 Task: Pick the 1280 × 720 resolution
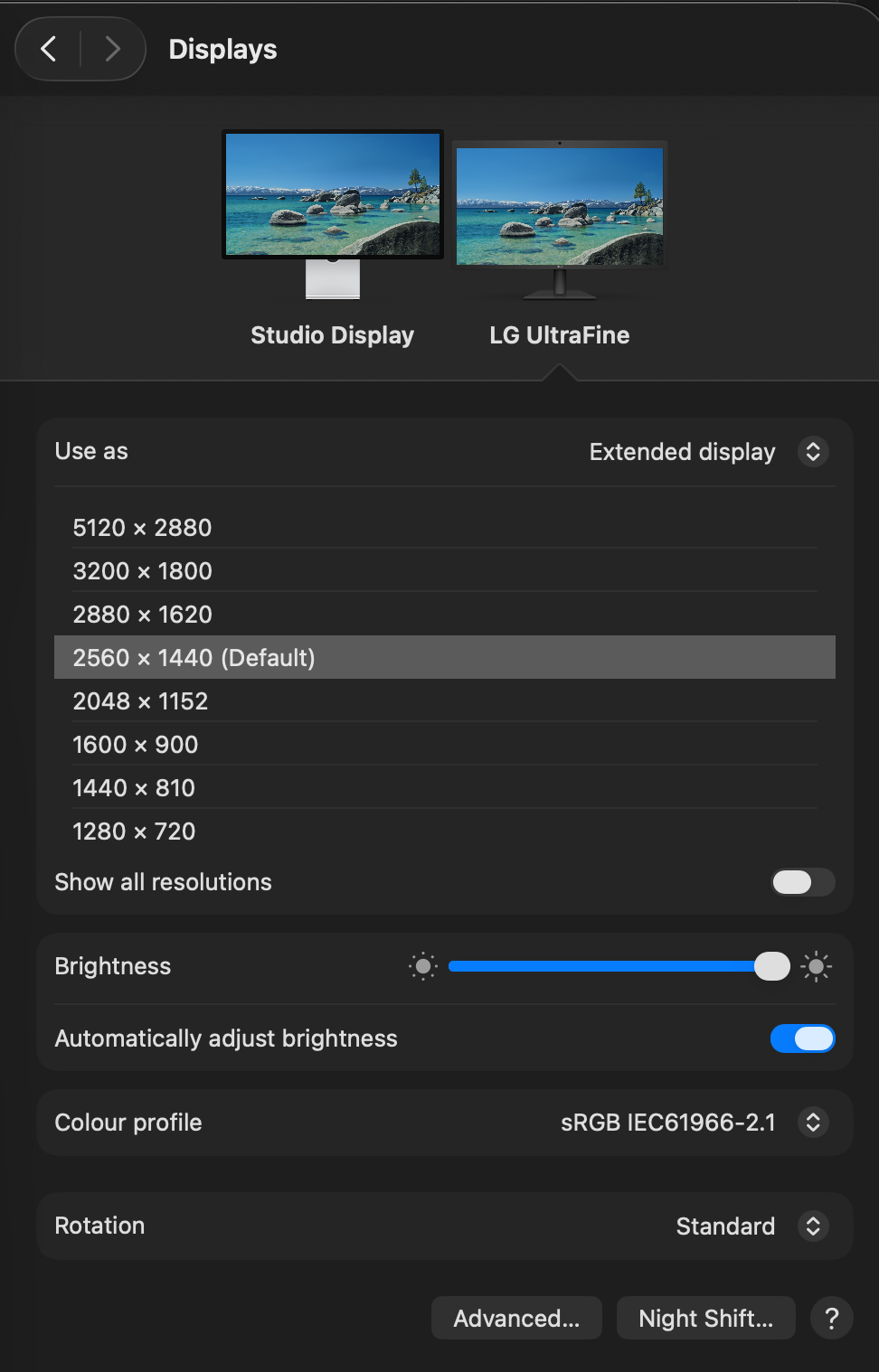(x=135, y=832)
